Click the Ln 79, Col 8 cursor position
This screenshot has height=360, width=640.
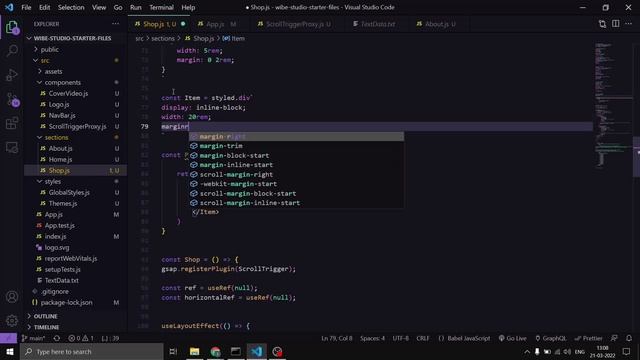(x=337, y=338)
